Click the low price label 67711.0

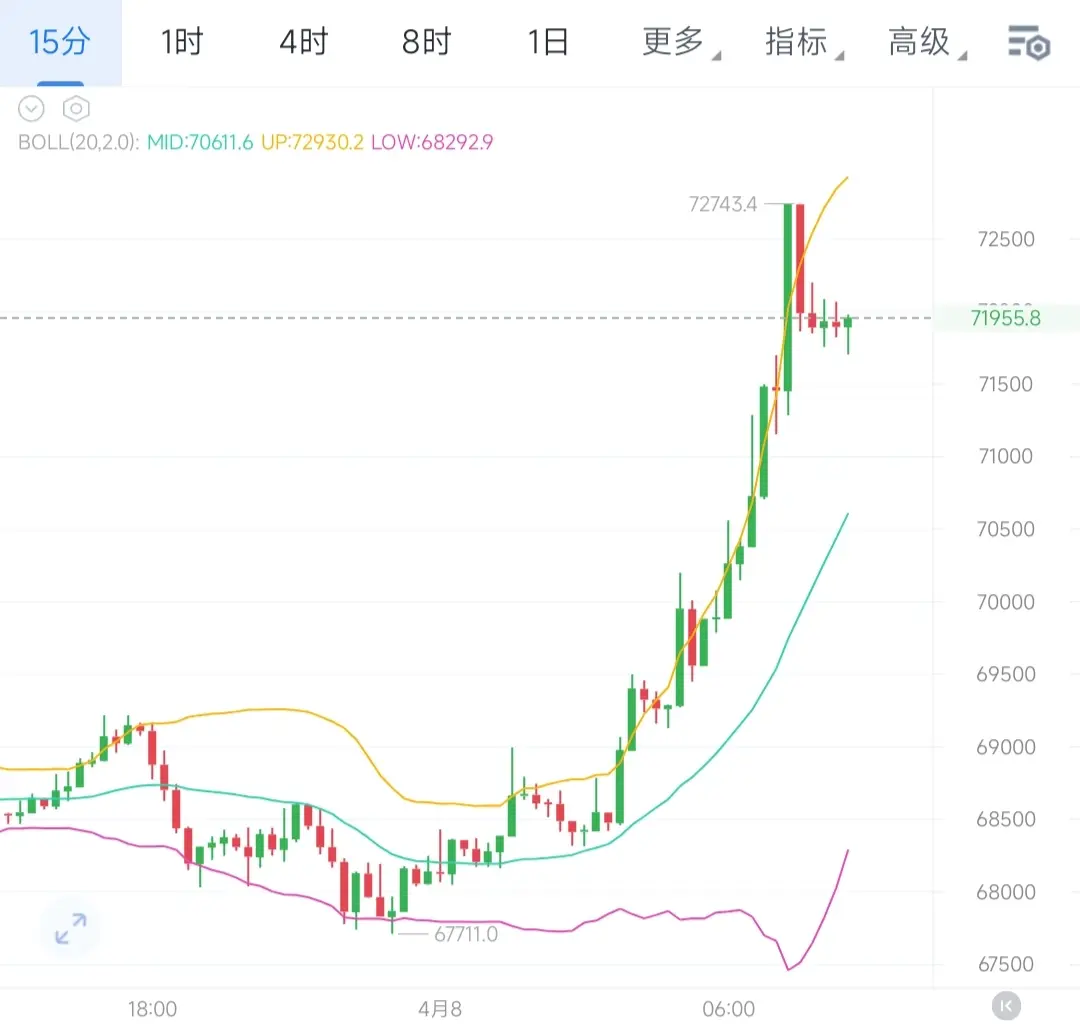click(466, 935)
